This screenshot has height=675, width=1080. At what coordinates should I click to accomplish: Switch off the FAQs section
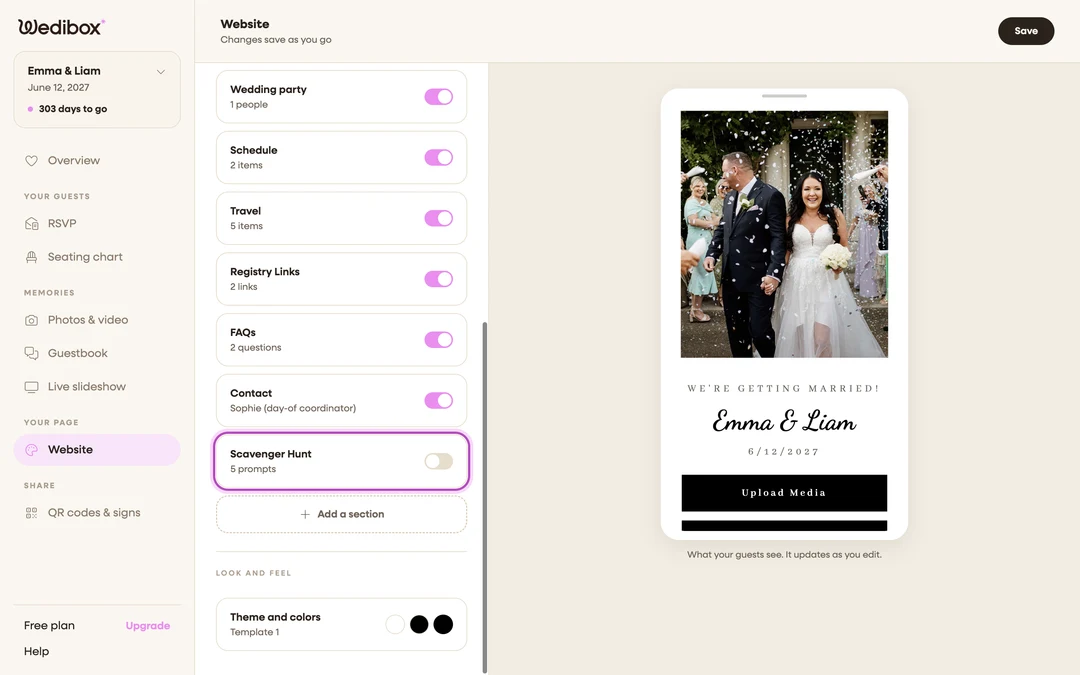point(439,340)
